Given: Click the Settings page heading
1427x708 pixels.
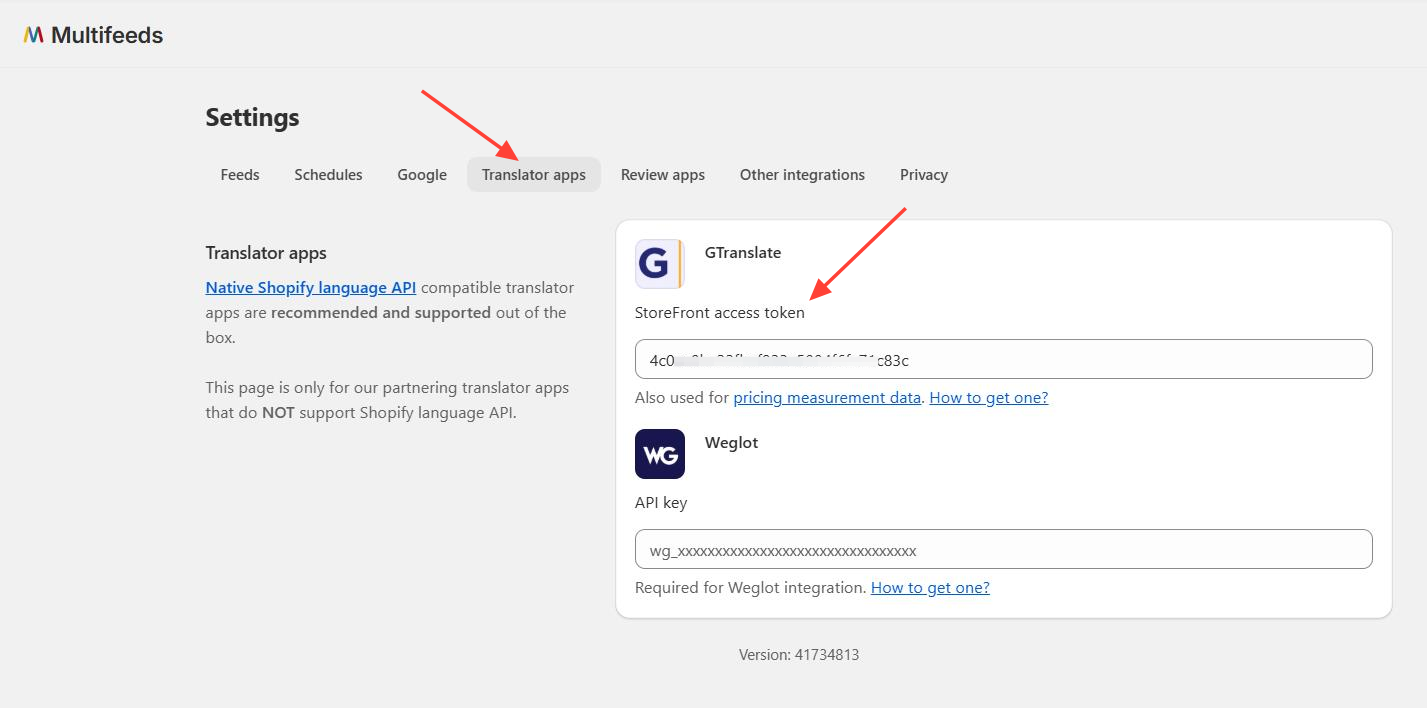Looking at the screenshot, I should click(x=253, y=117).
